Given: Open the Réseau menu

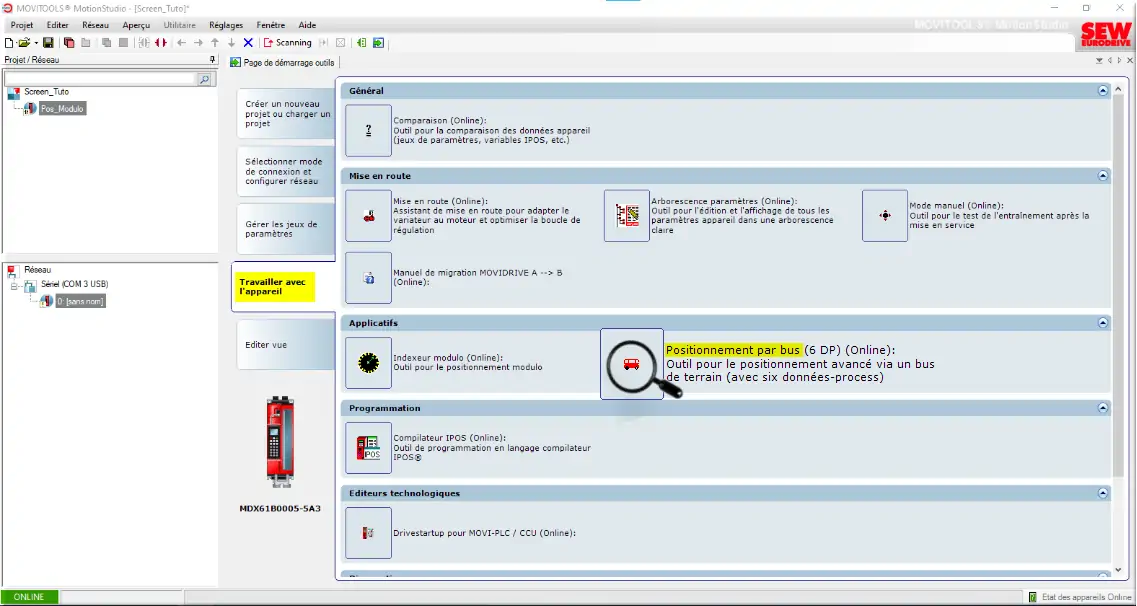Looking at the screenshot, I should point(95,25).
